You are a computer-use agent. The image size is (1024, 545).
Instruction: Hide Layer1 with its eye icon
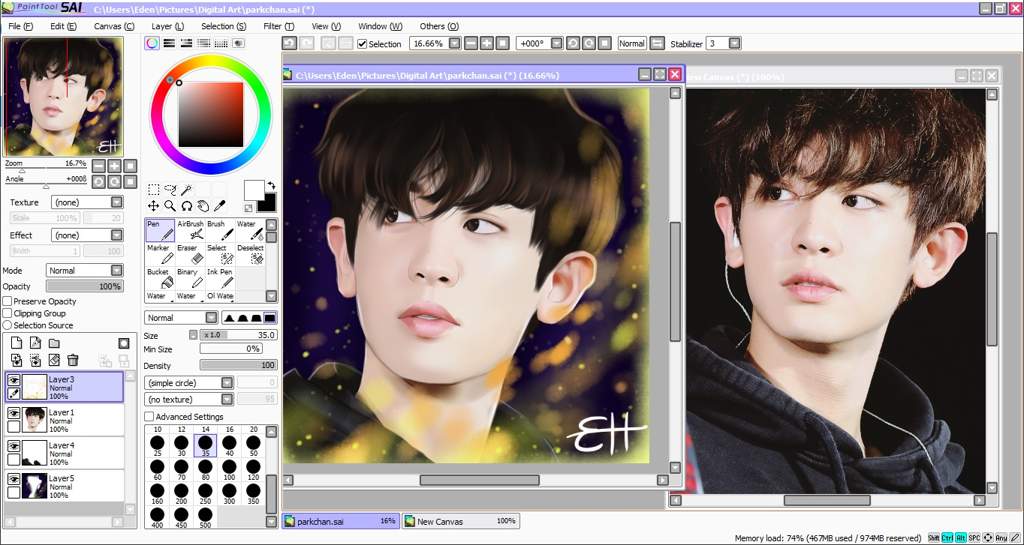point(13,413)
